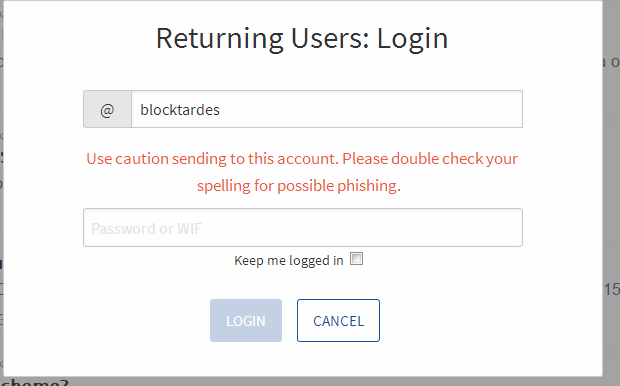Click the partially hidden number 15 behind dialog
This screenshot has height=386, width=620.
tap(612, 290)
